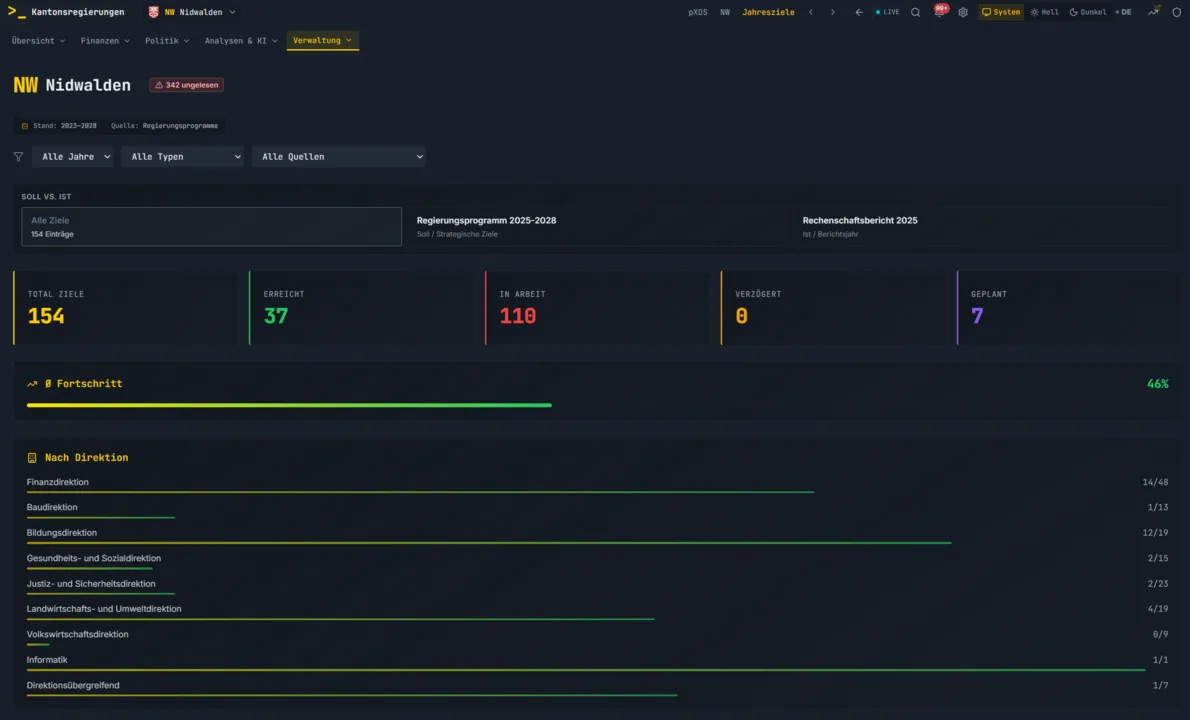The width and height of the screenshot is (1190, 720).
Task: Switch to Dunkel dark theme
Action: [1088, 12]
